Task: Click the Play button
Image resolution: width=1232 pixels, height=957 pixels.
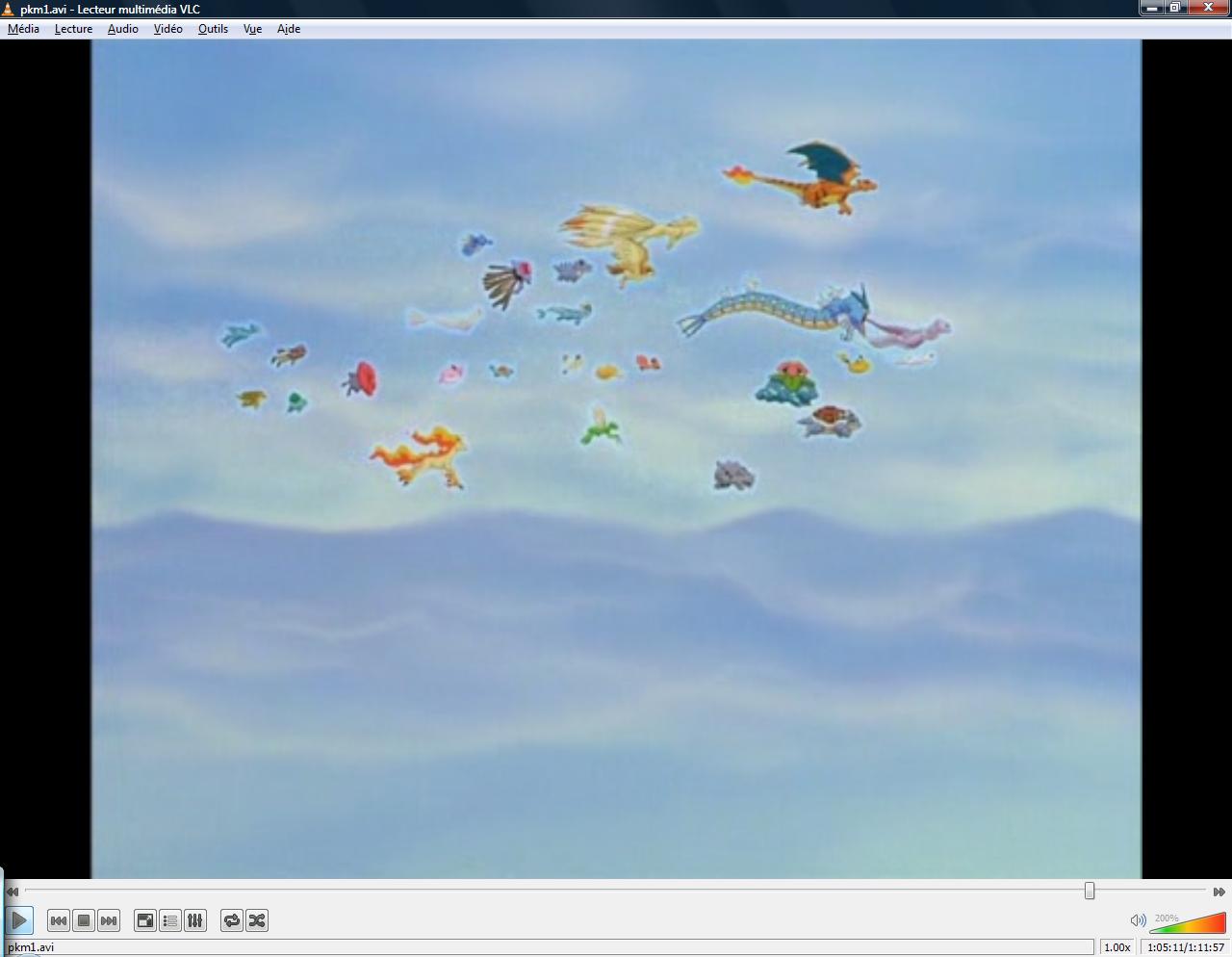Action: (19, 920)
